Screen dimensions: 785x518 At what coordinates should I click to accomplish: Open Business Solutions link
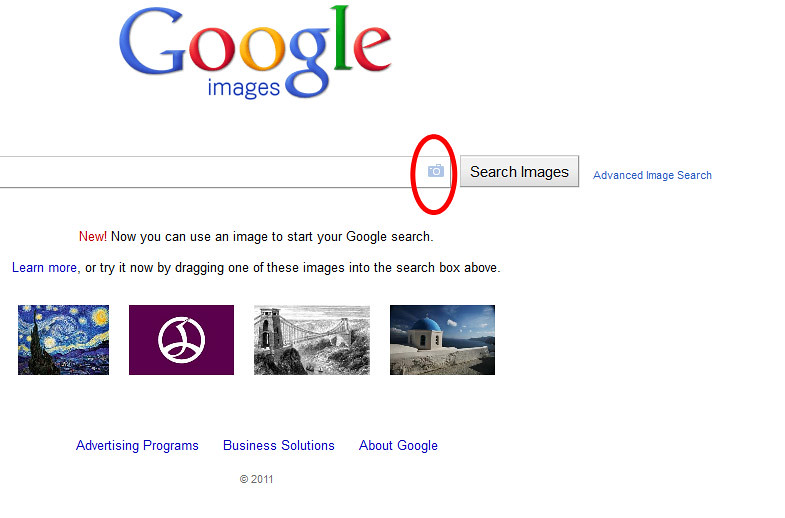278,445
